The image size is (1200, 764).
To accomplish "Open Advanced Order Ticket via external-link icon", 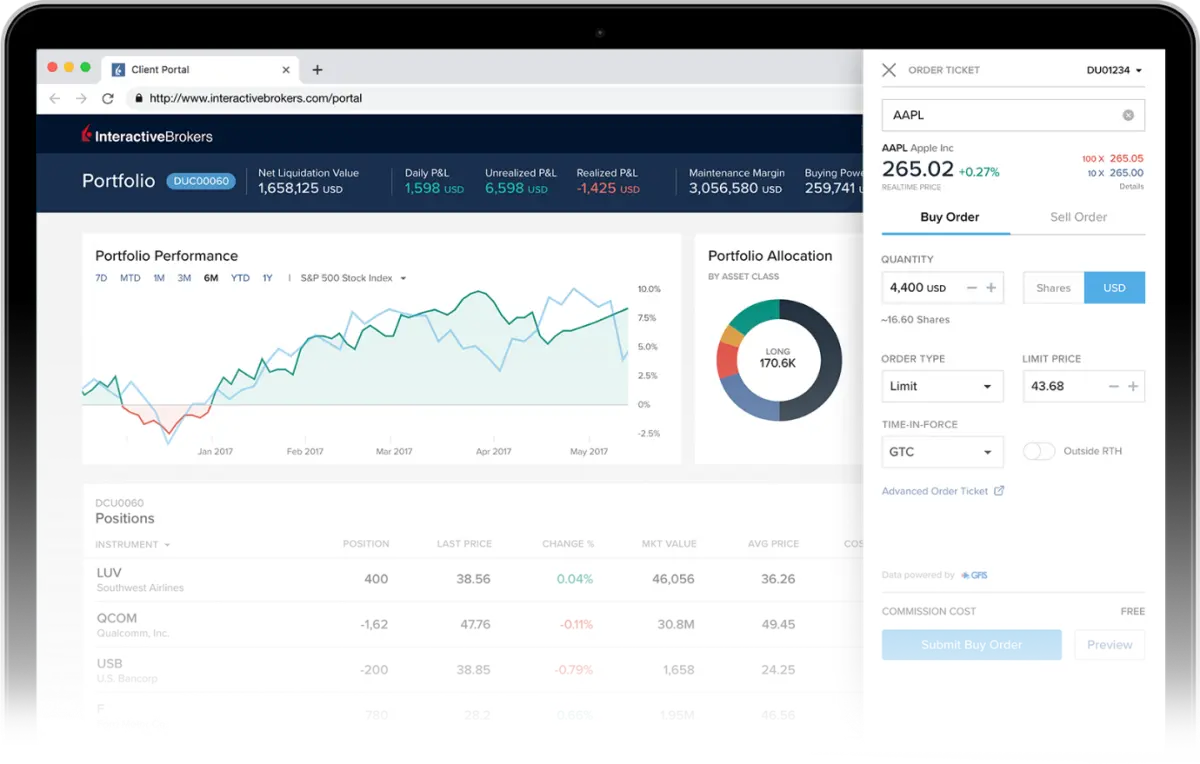I will click(1000, 490).
